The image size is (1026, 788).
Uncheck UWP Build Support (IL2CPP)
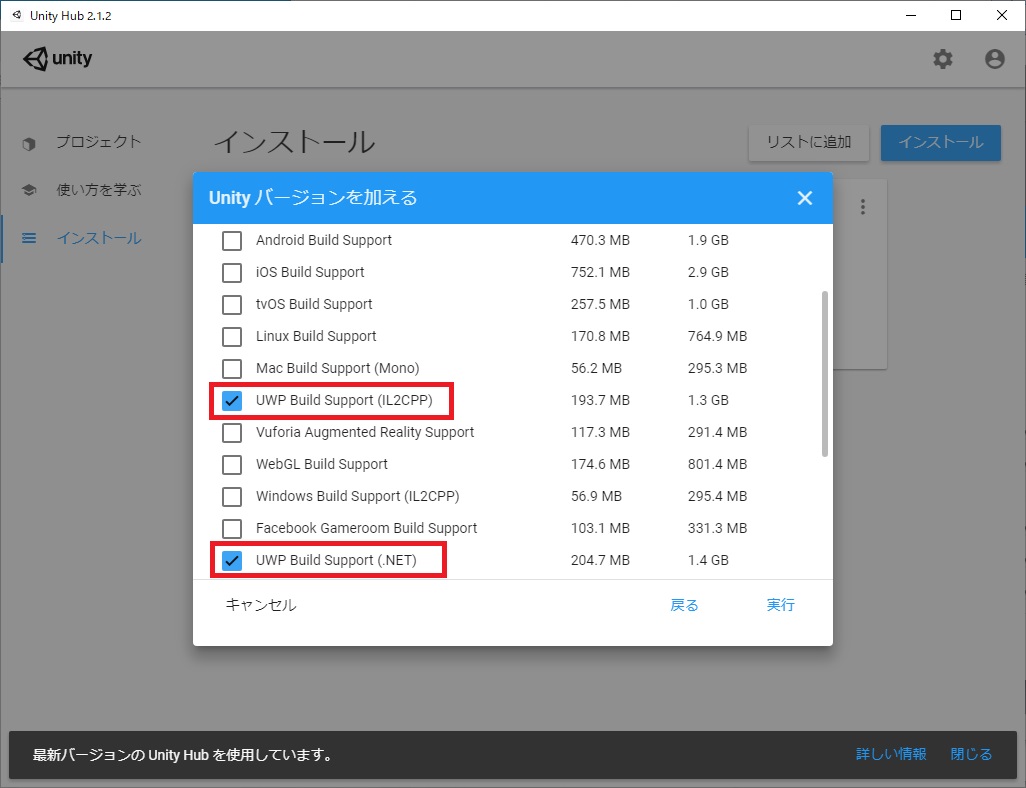pos(232,401)
